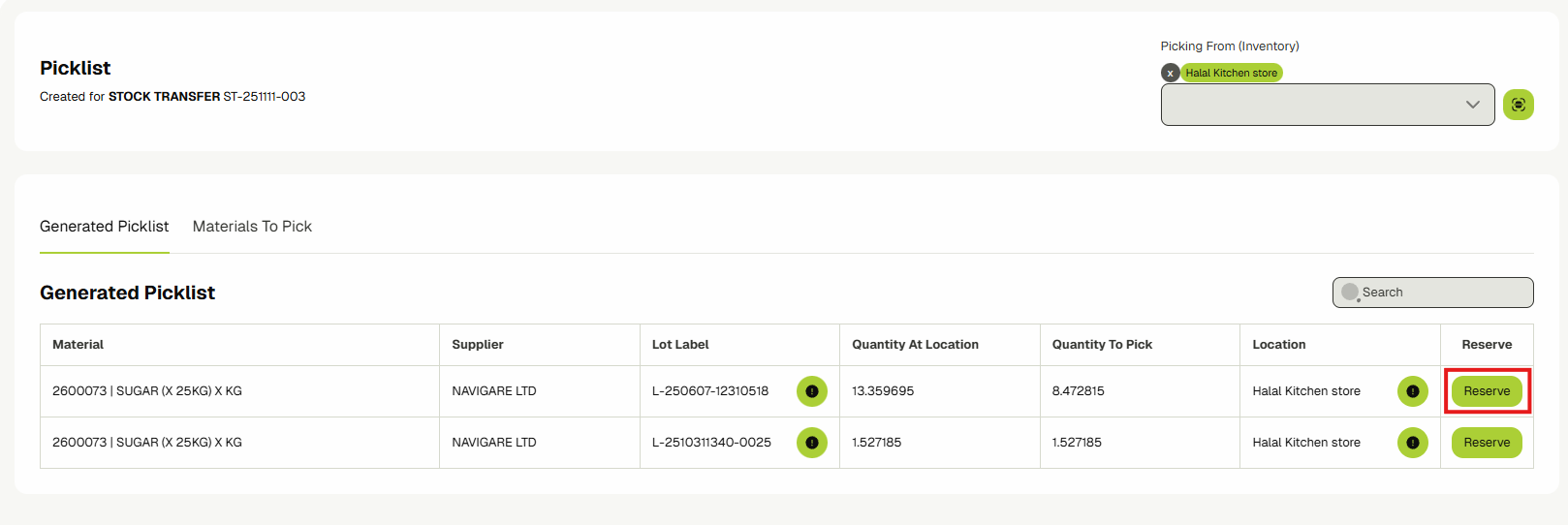Click the green scan icon button
Screen dimensions: 1568x525
click(x=1518, y=105)
